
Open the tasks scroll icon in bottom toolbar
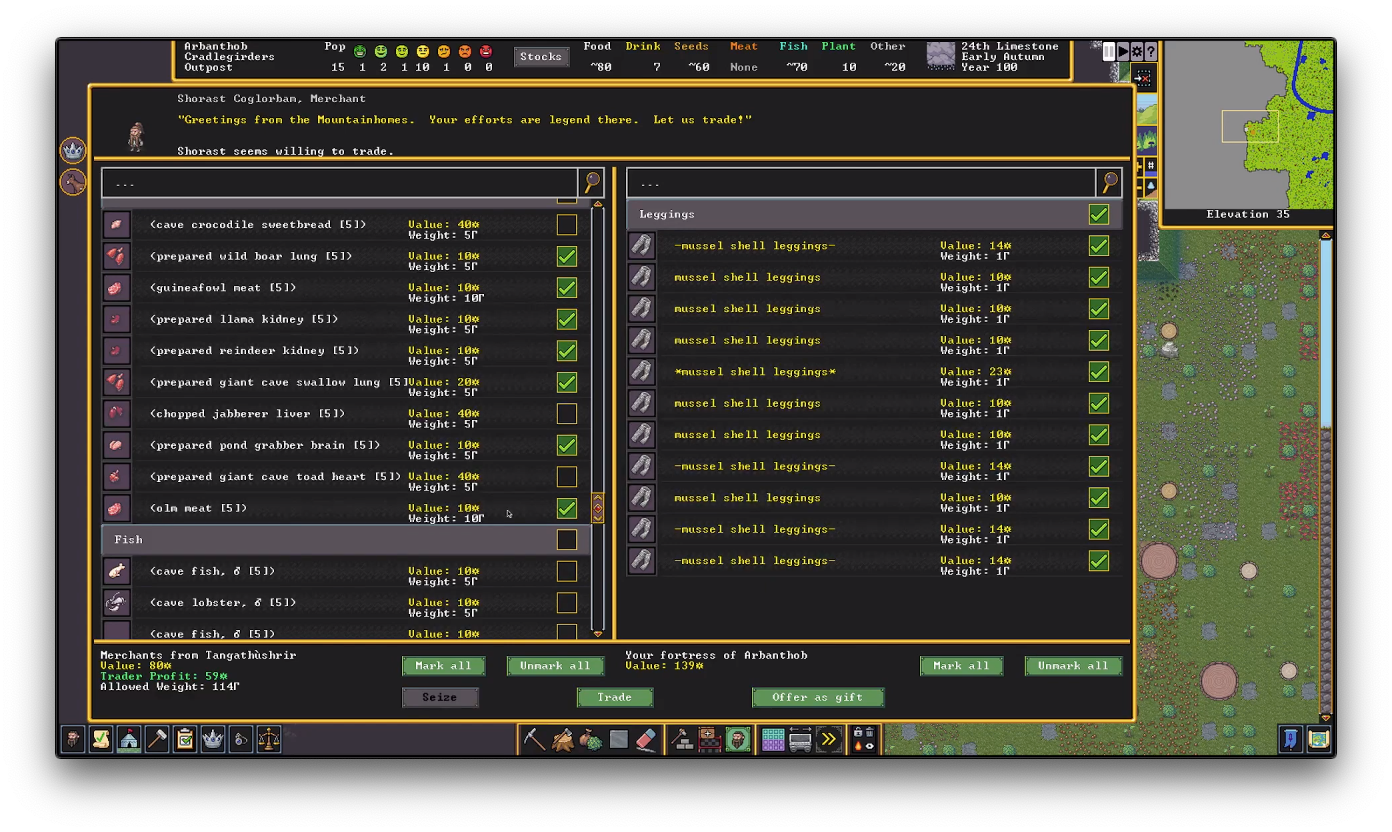click(x=101, y=739)
